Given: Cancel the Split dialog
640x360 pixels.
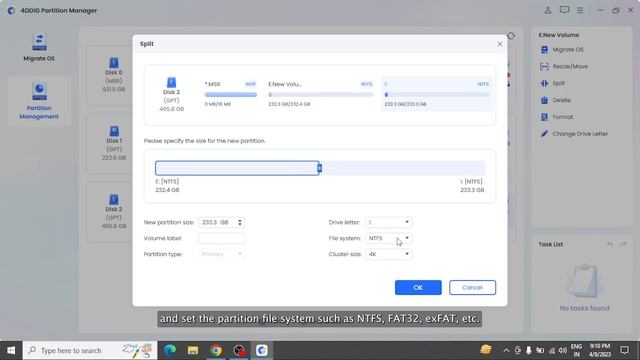Looking at the screenshot, I should [x=472, y=287].
